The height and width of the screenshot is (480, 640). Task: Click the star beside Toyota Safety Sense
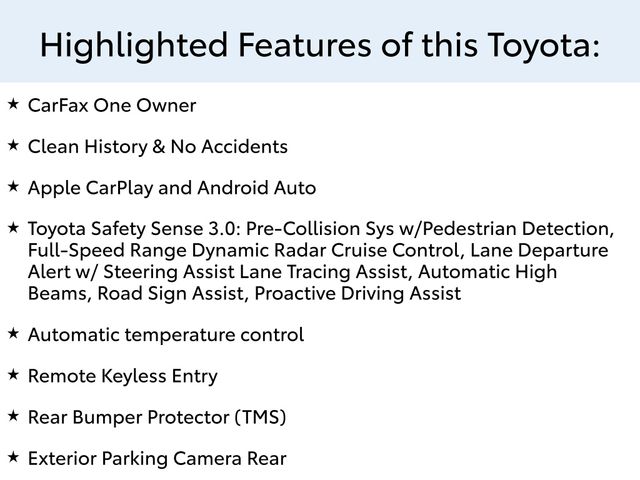[12, 227]
